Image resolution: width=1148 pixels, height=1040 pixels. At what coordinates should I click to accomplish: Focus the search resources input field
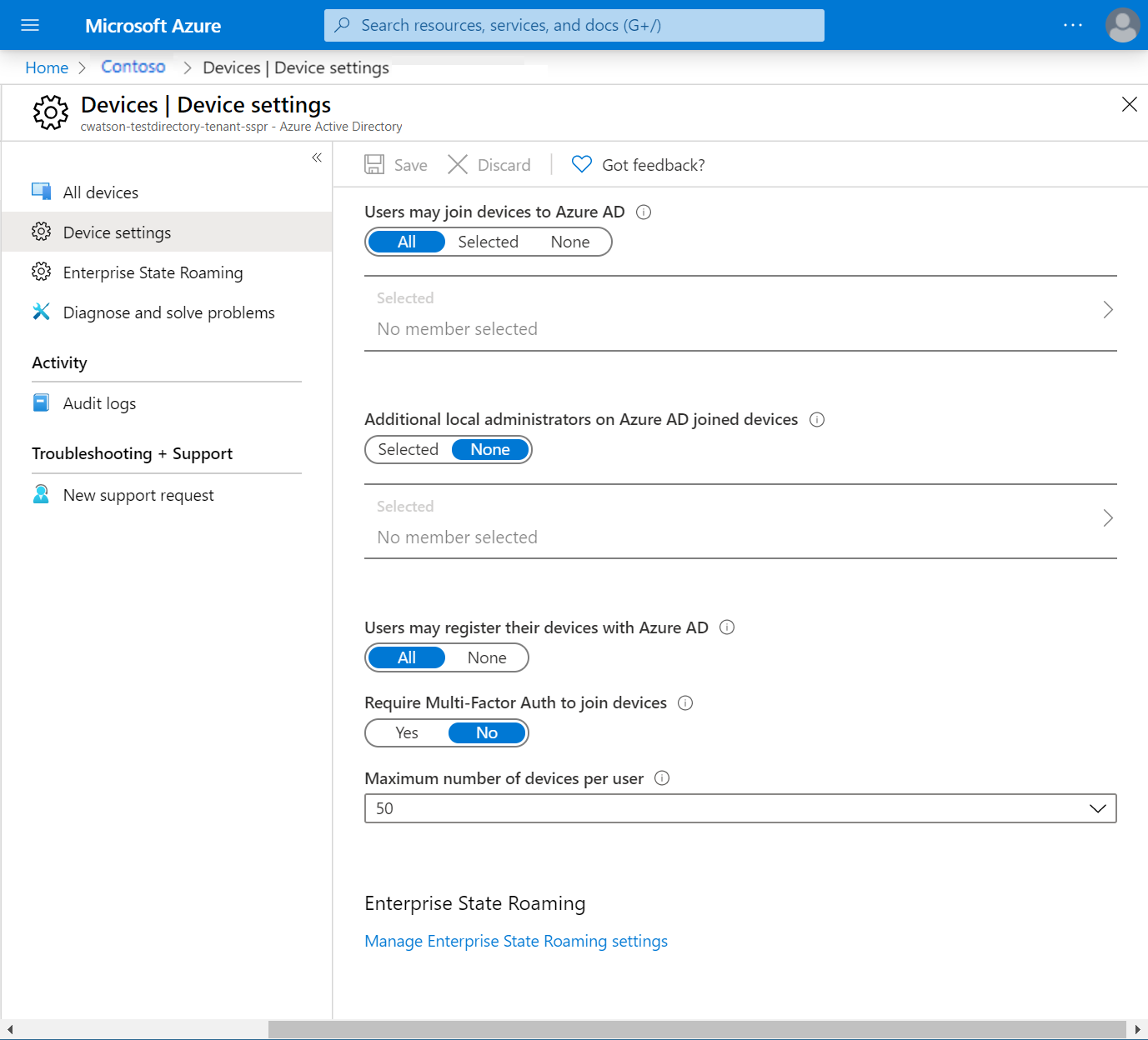click(574, 25)
